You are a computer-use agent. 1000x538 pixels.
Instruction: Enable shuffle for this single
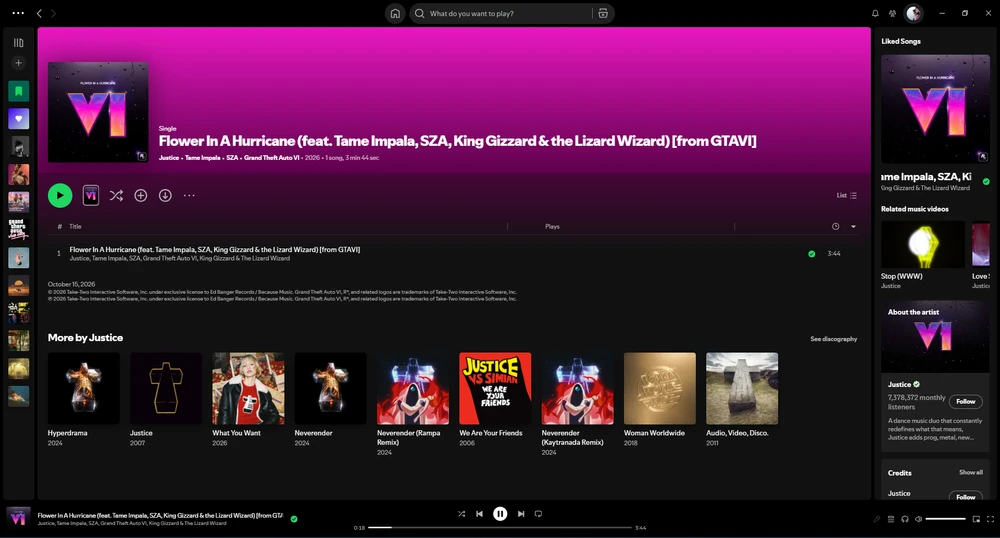(x=116, y=196)
